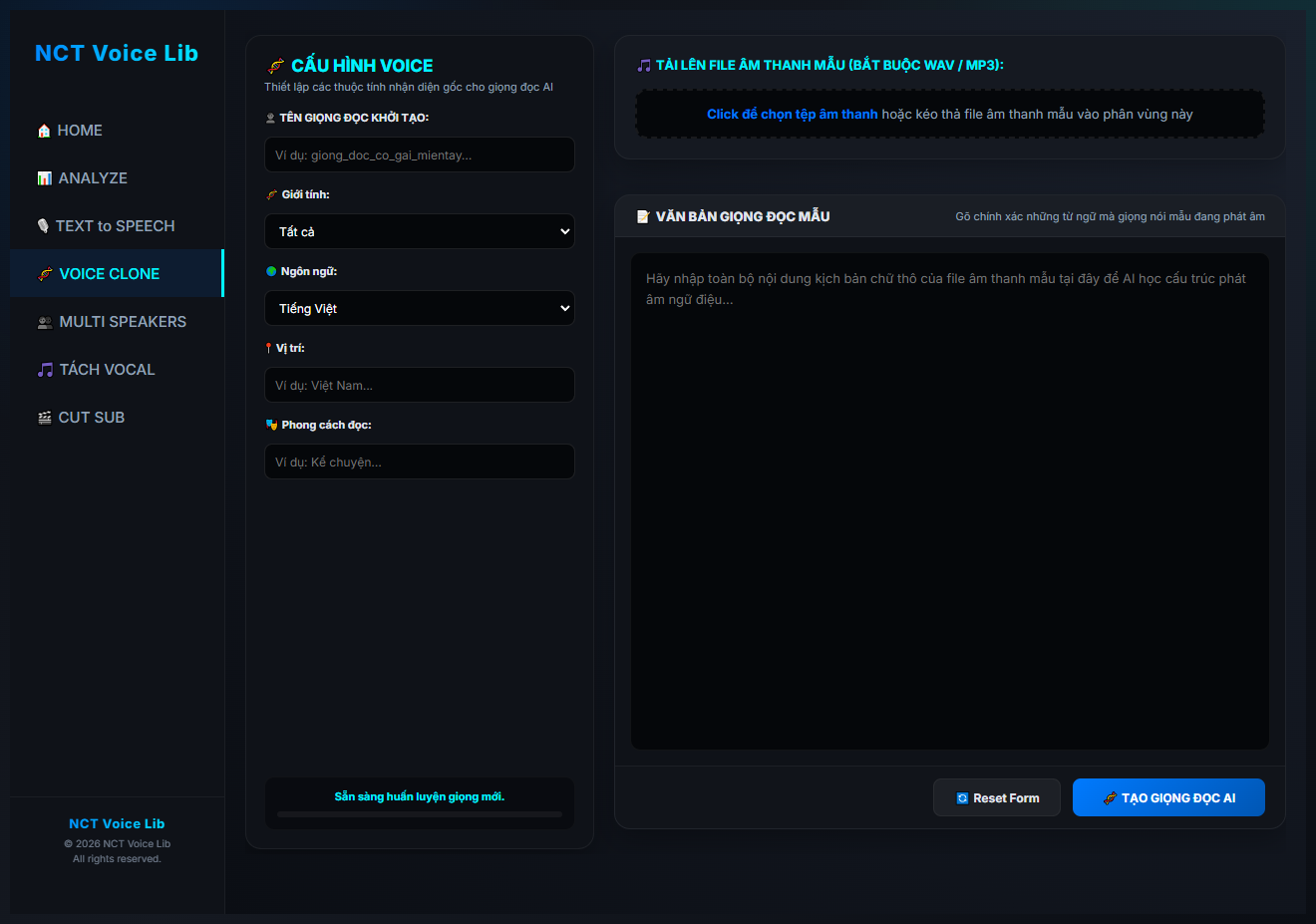The height and width of the screenshot is (924, 1316).
Task: Click the clapperboard icon beside CUT SUB
Action: [45, 418]
